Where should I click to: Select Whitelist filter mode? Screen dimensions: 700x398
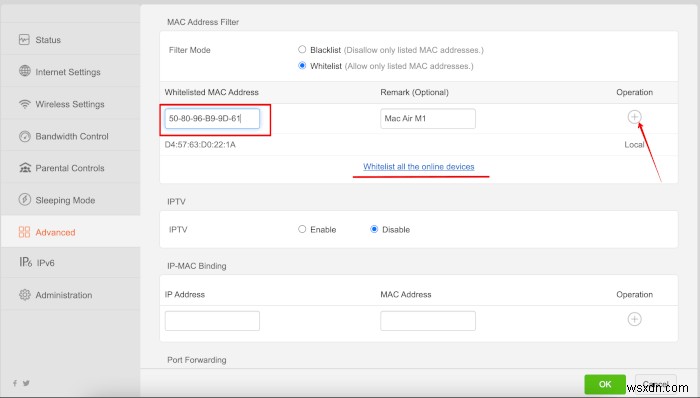302,66
